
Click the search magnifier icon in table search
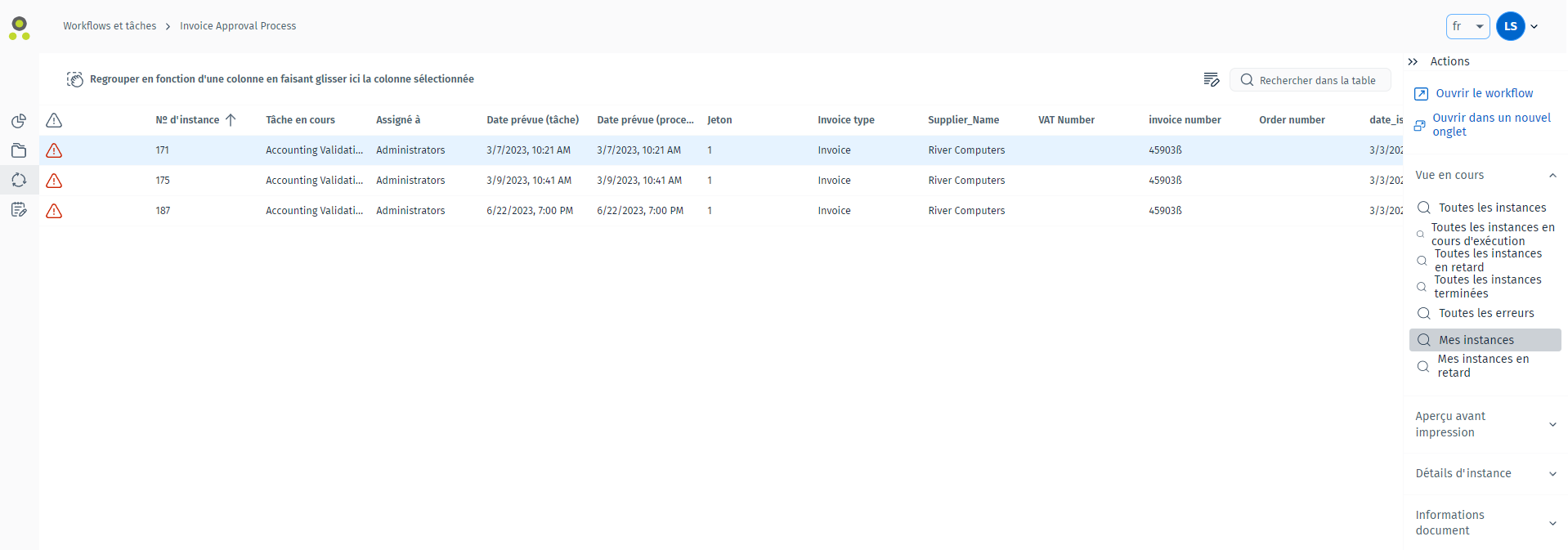(x=1247, y=80)
